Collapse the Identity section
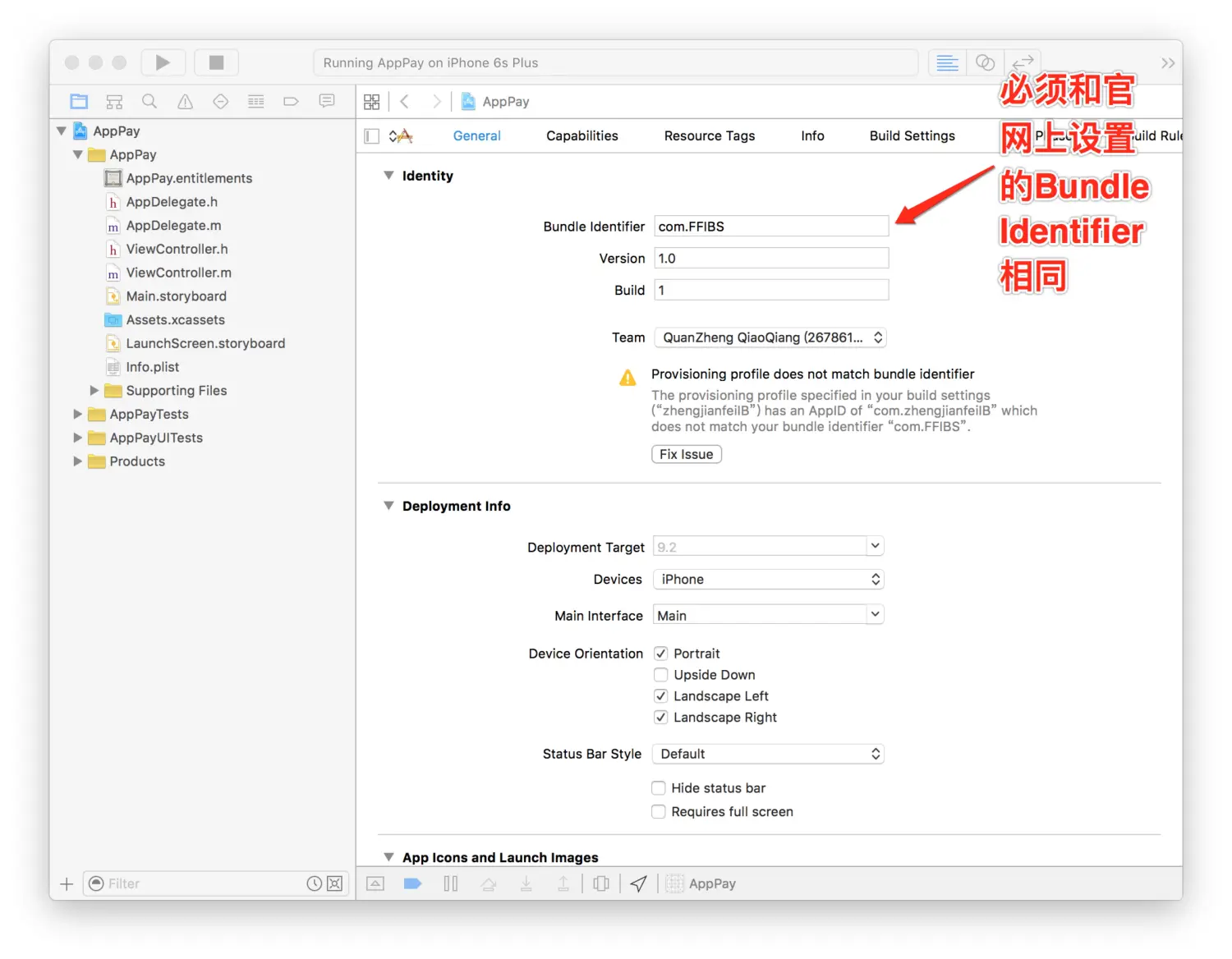 (x=389, y=176)
